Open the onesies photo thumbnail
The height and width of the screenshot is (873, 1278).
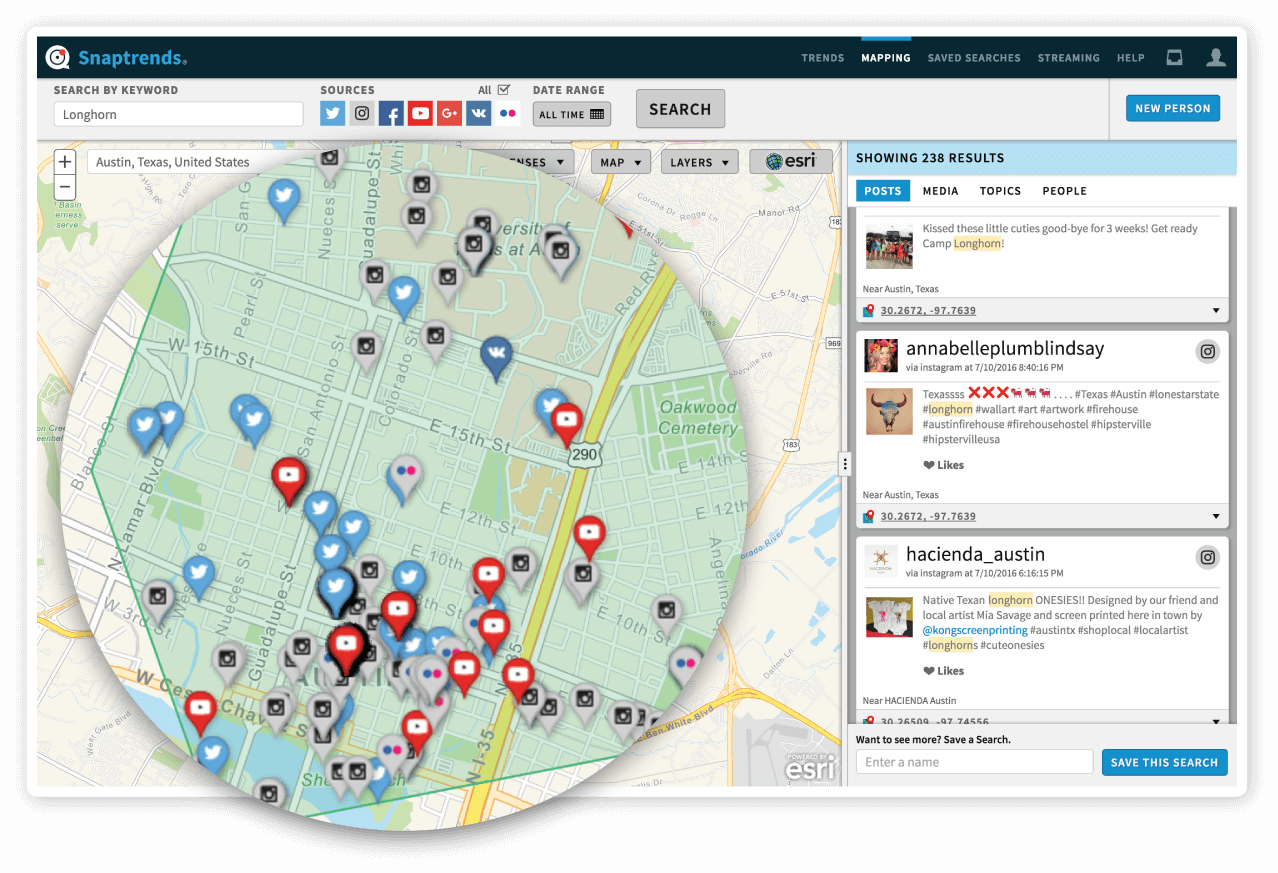click(x=889, y=617)
